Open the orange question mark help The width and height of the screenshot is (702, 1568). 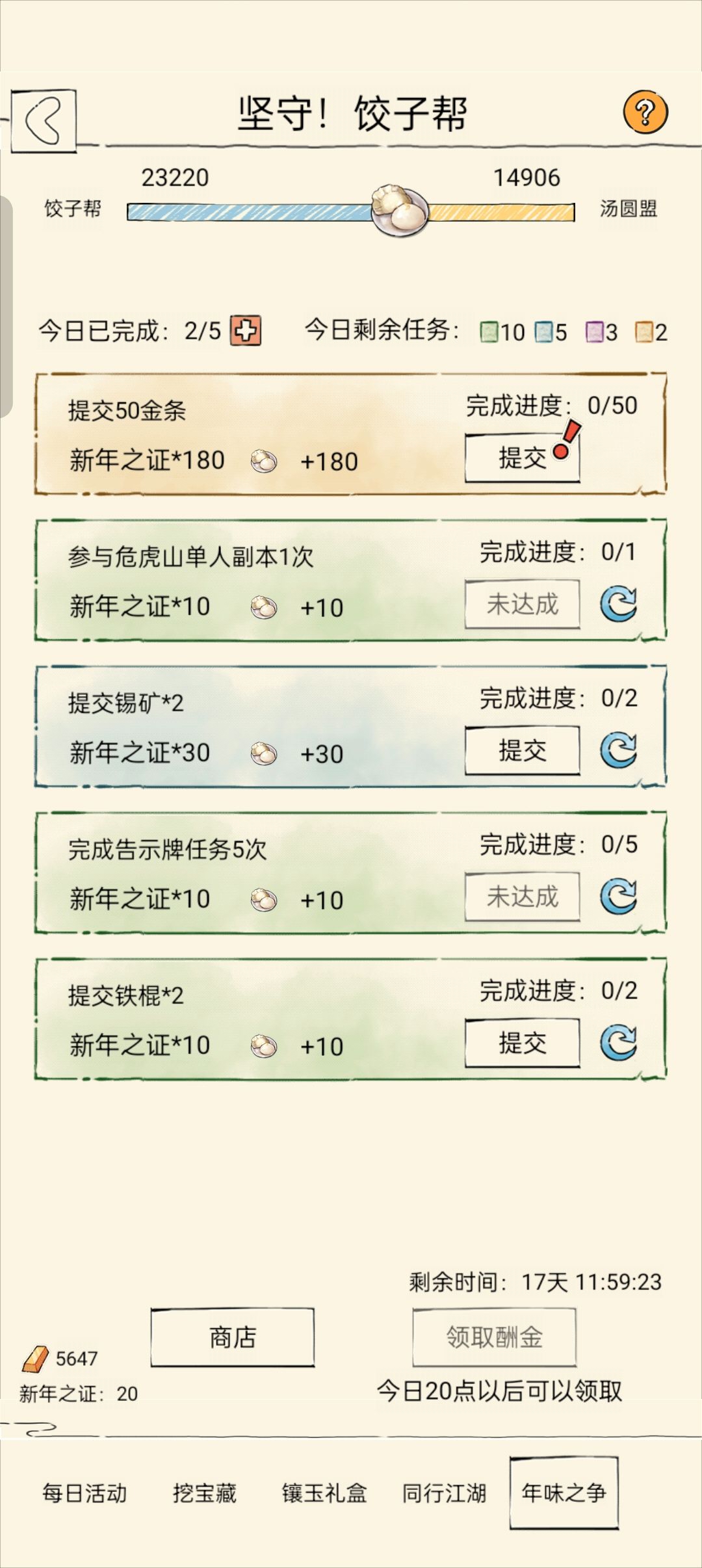[x=645, y=112]
